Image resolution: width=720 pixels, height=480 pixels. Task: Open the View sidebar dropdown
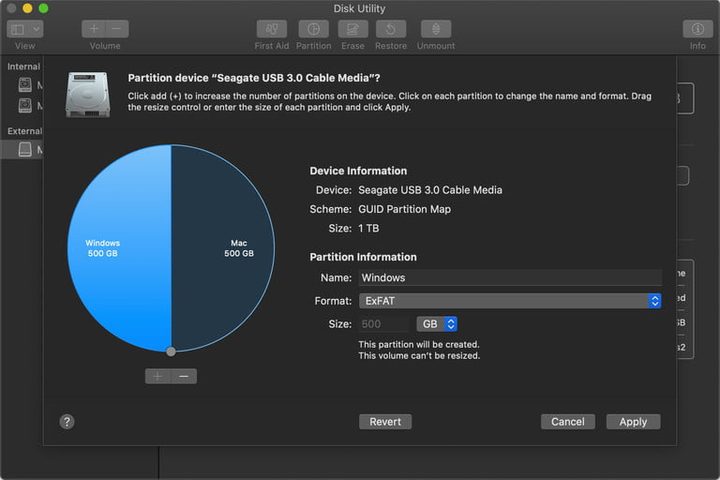(25, 30)
